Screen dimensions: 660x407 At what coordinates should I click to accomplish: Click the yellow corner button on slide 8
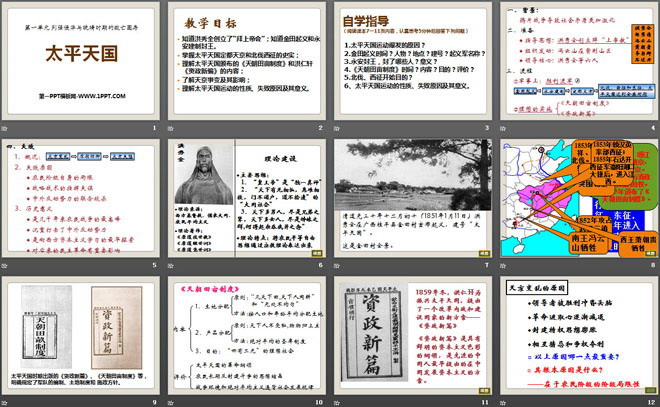tap(650, 253)
